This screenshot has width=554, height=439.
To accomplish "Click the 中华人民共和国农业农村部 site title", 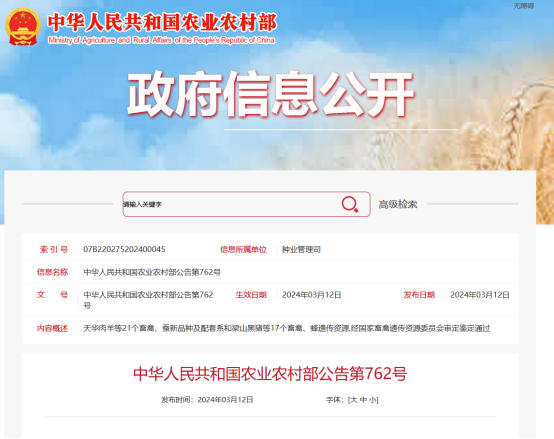I will click(162, 23).
